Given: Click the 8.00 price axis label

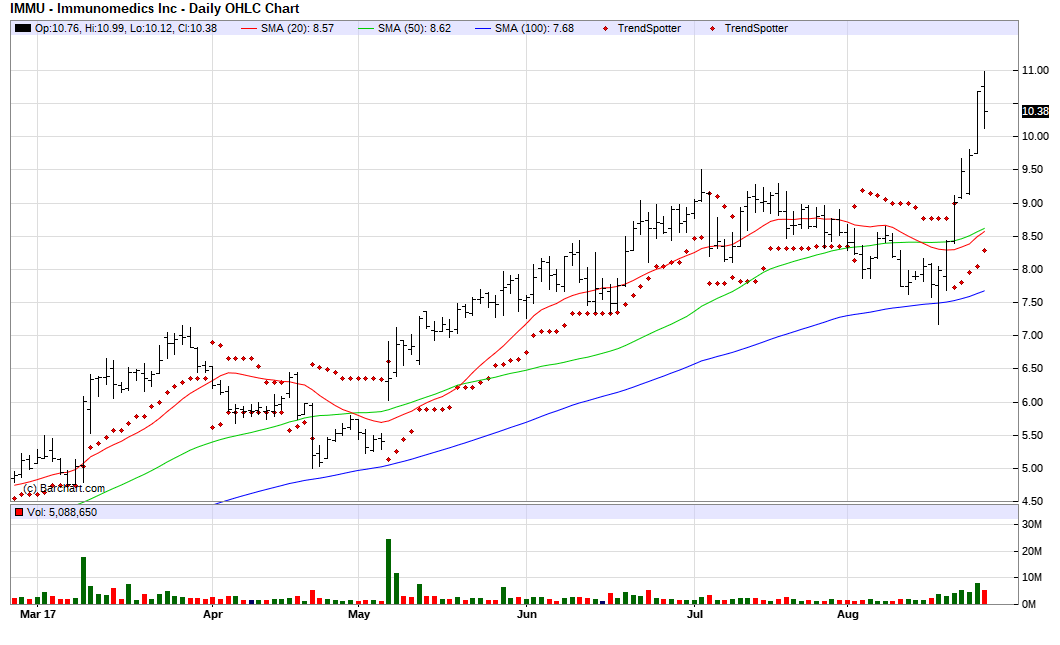Looking at the screenshot, I should click(x=1032, y=269).
